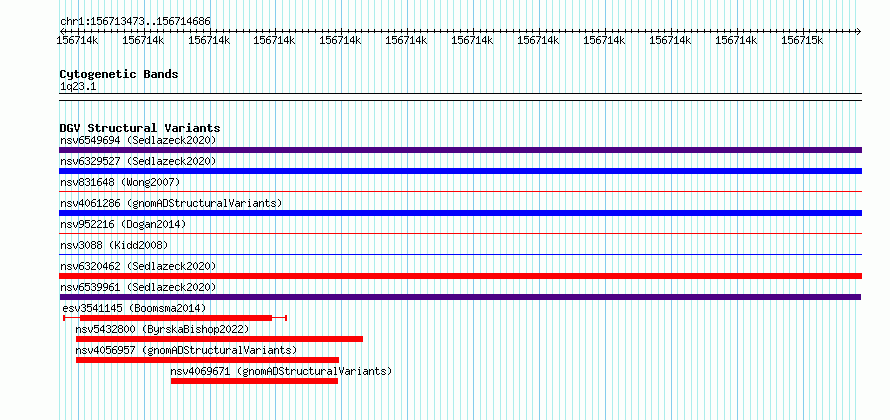
Task: Select the red bar under nsv4056957
Action: click(x=207, y=360)
